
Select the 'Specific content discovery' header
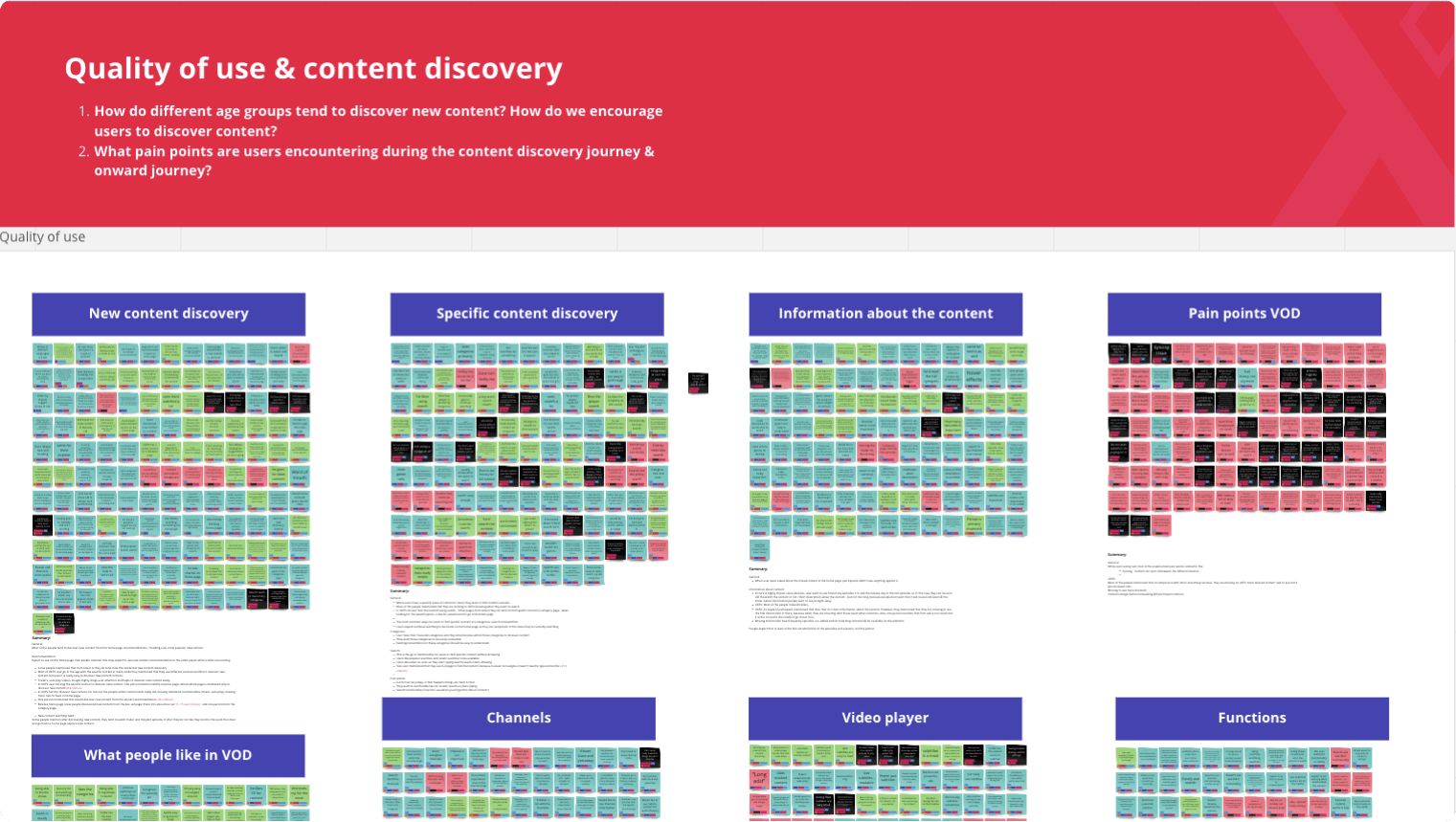[x=526, y=314]
